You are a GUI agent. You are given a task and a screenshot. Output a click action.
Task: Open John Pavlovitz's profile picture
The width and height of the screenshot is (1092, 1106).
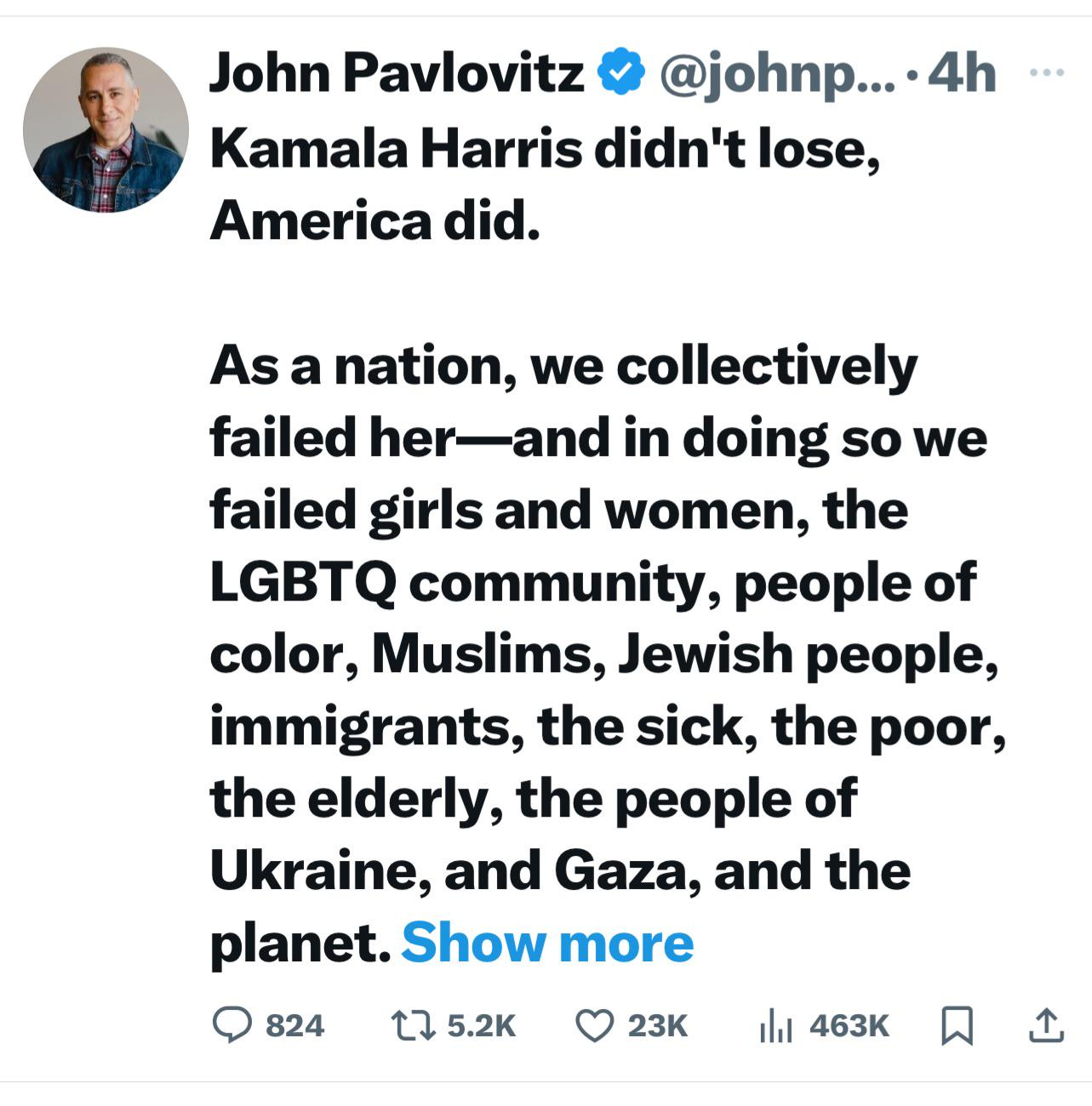106,129
